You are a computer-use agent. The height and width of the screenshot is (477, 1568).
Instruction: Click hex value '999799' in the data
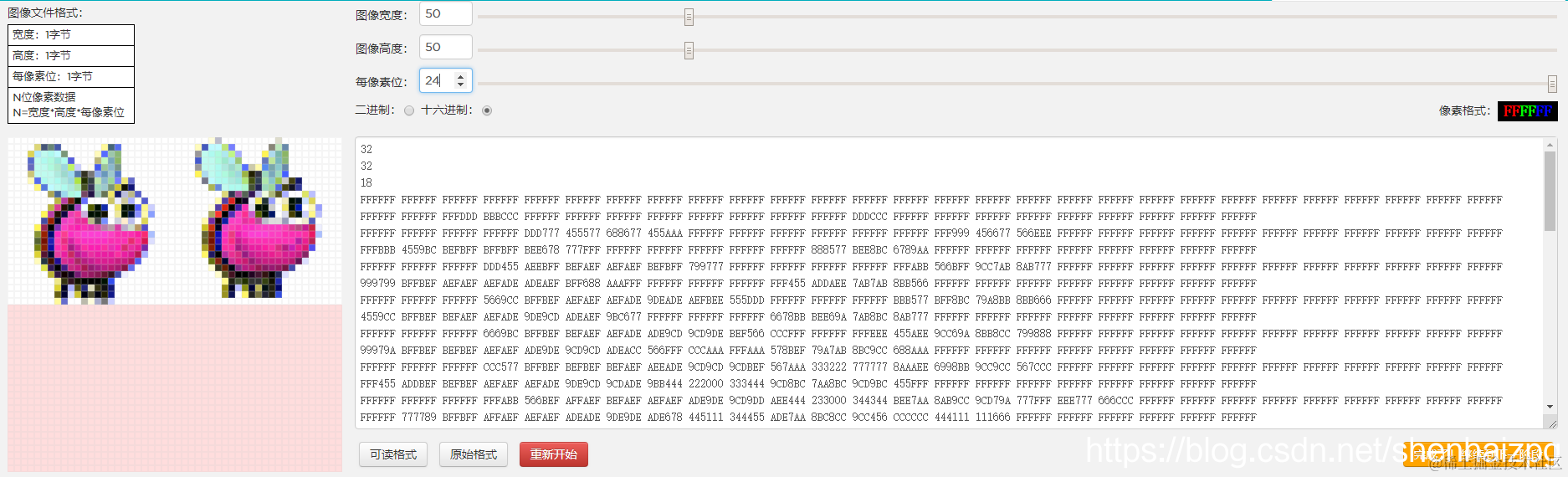coord(378,284)
